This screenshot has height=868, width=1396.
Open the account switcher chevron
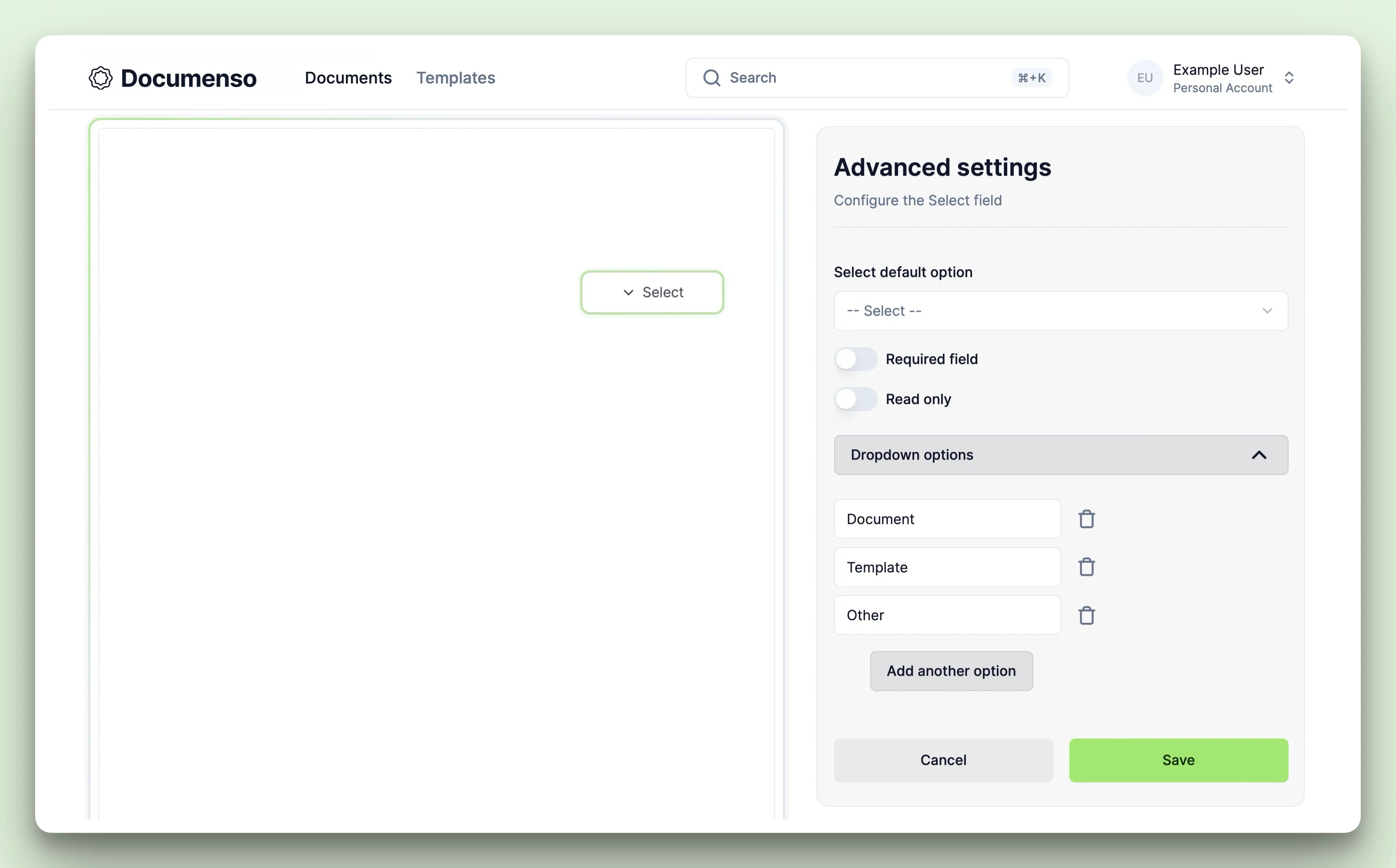pos(1289,78)
